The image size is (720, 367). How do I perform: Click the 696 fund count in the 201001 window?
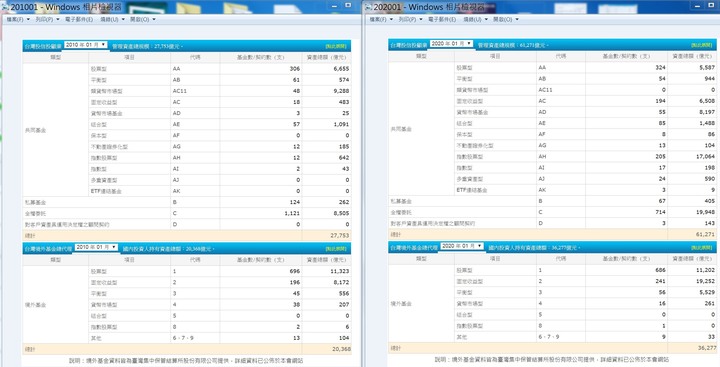pos(295,271)
